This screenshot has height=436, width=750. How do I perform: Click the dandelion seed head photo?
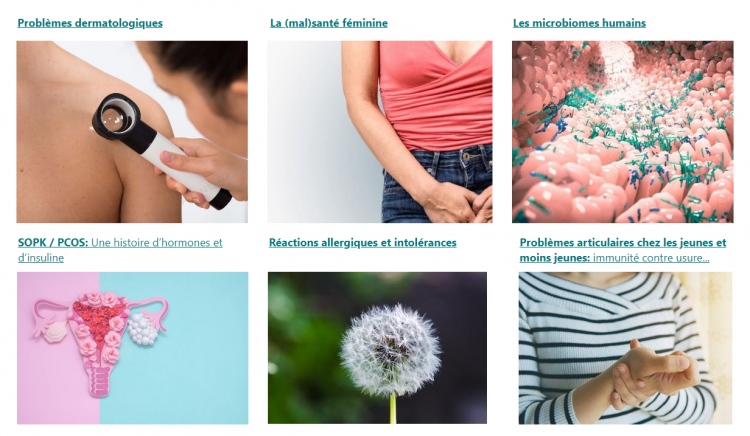point(377,348)
